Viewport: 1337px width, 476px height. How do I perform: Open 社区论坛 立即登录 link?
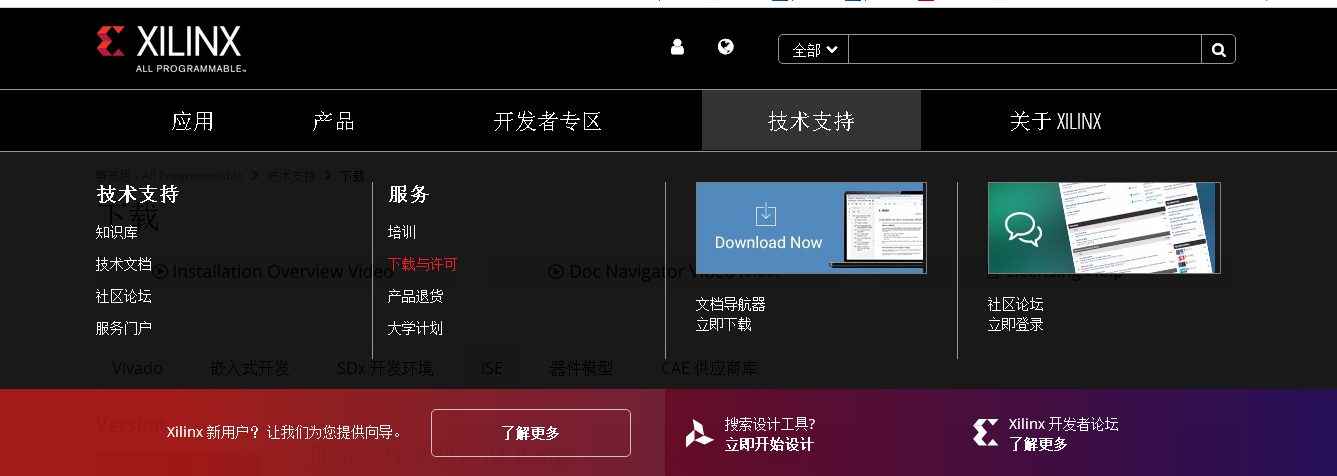click(1016, 314)
